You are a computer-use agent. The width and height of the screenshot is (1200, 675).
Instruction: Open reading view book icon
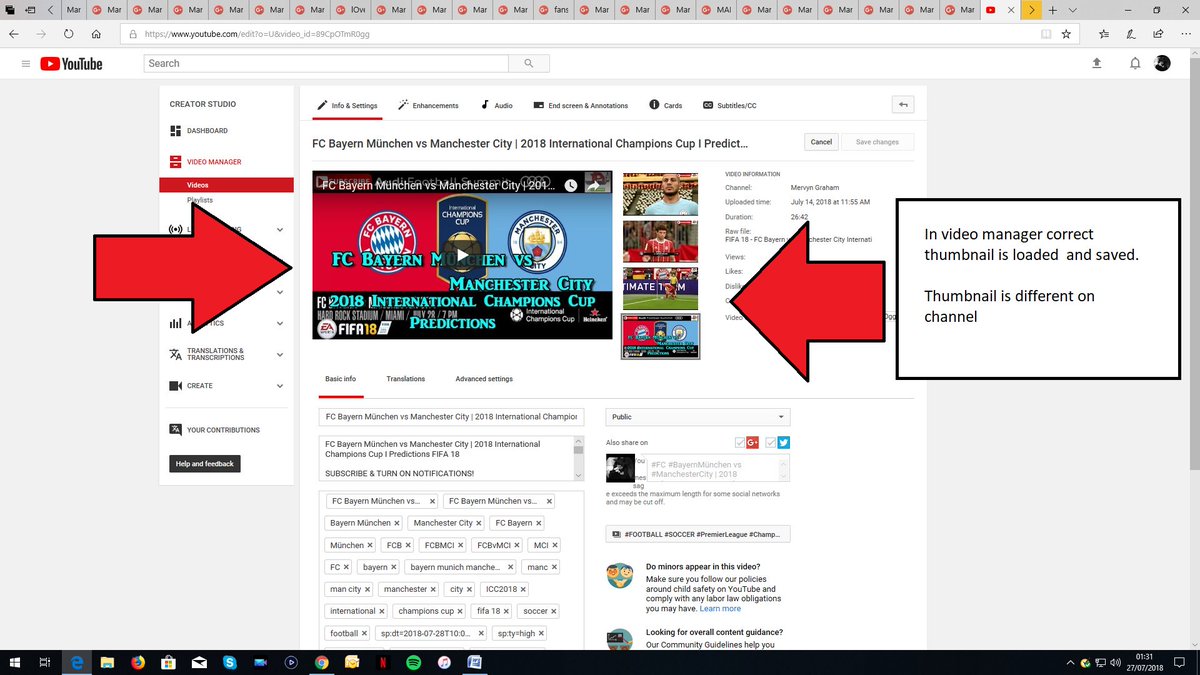1046,33
